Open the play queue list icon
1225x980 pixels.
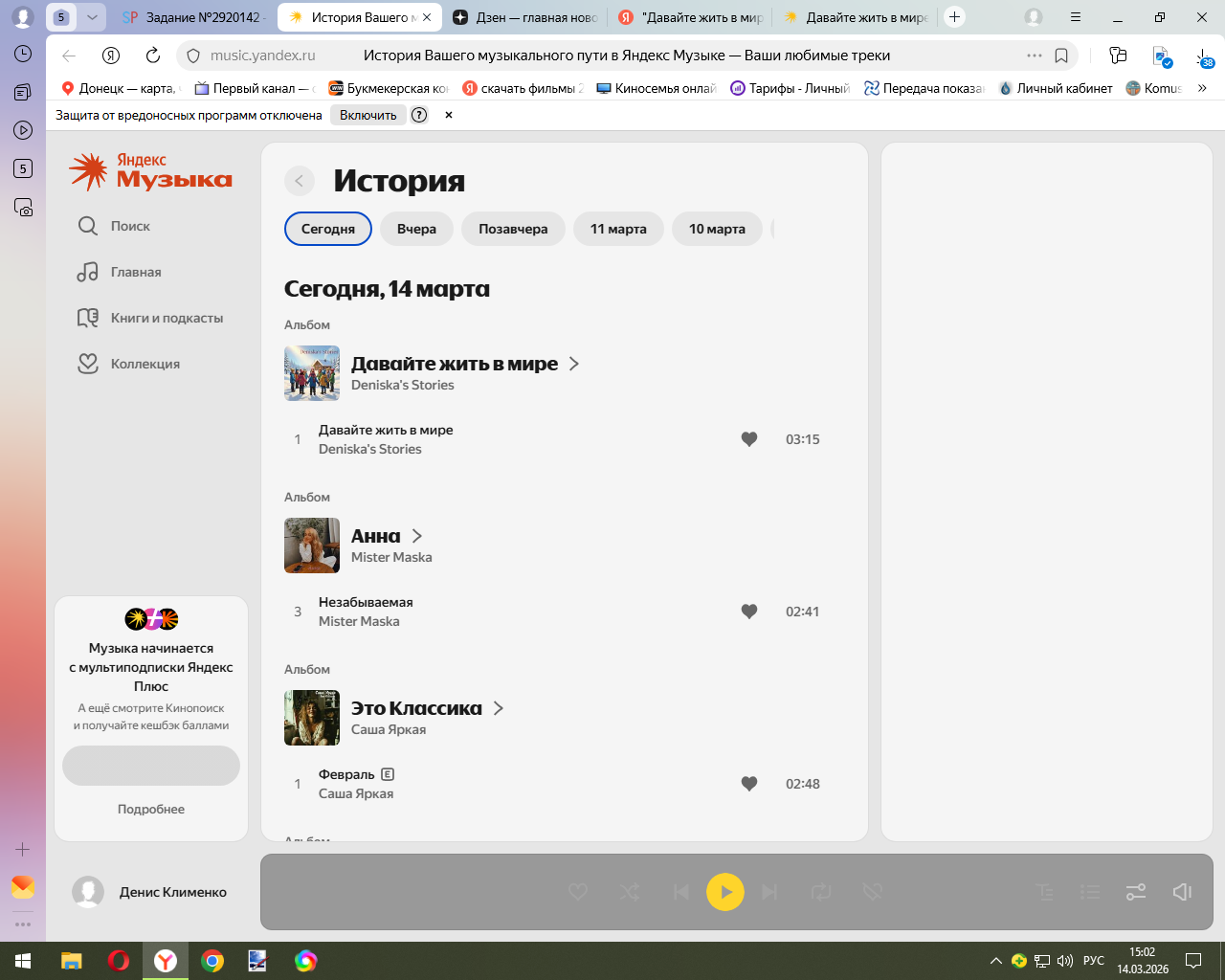[x=1090, y=892]
